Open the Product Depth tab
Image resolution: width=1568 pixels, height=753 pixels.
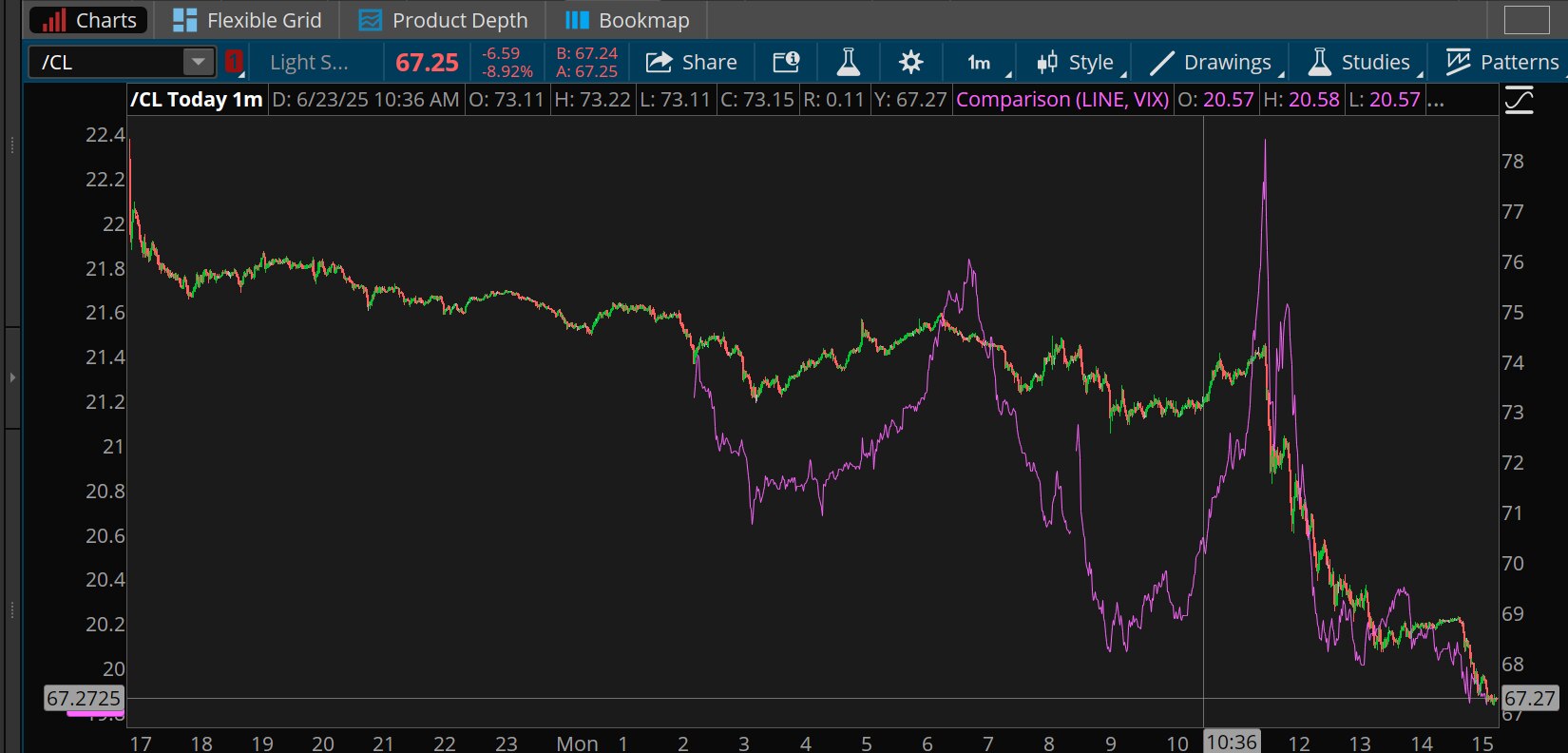[443, 20]
